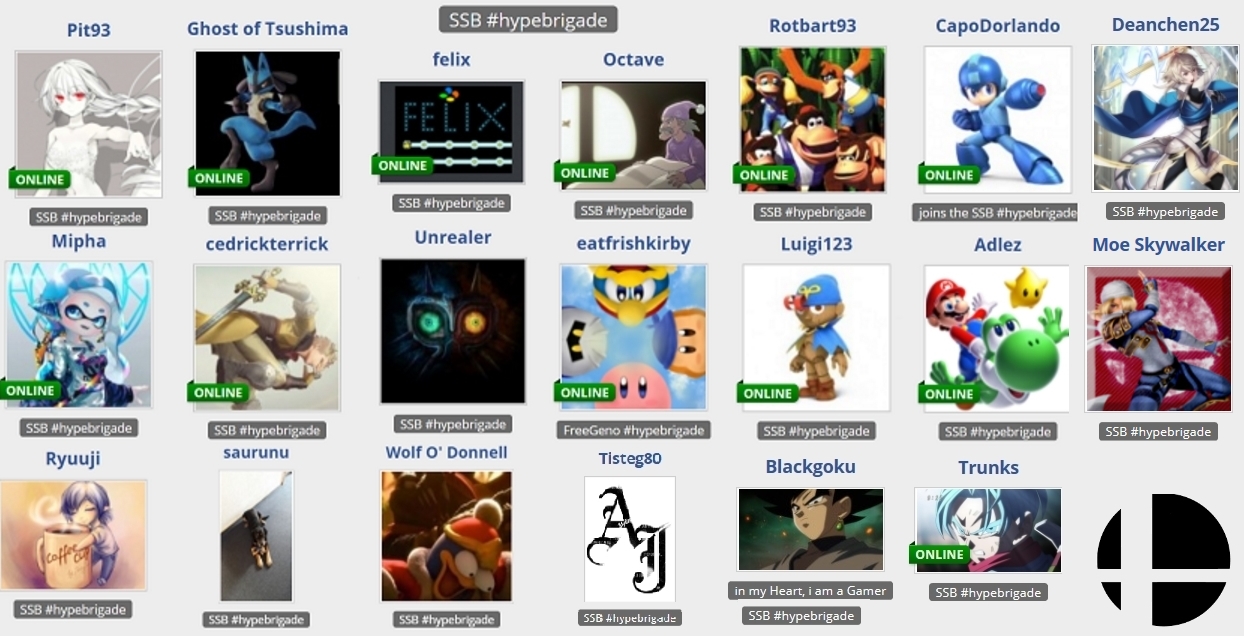The image size is (1244, 636).
Task: Open felix's FELIX pixel-art avatar
Action: (451, 131)
